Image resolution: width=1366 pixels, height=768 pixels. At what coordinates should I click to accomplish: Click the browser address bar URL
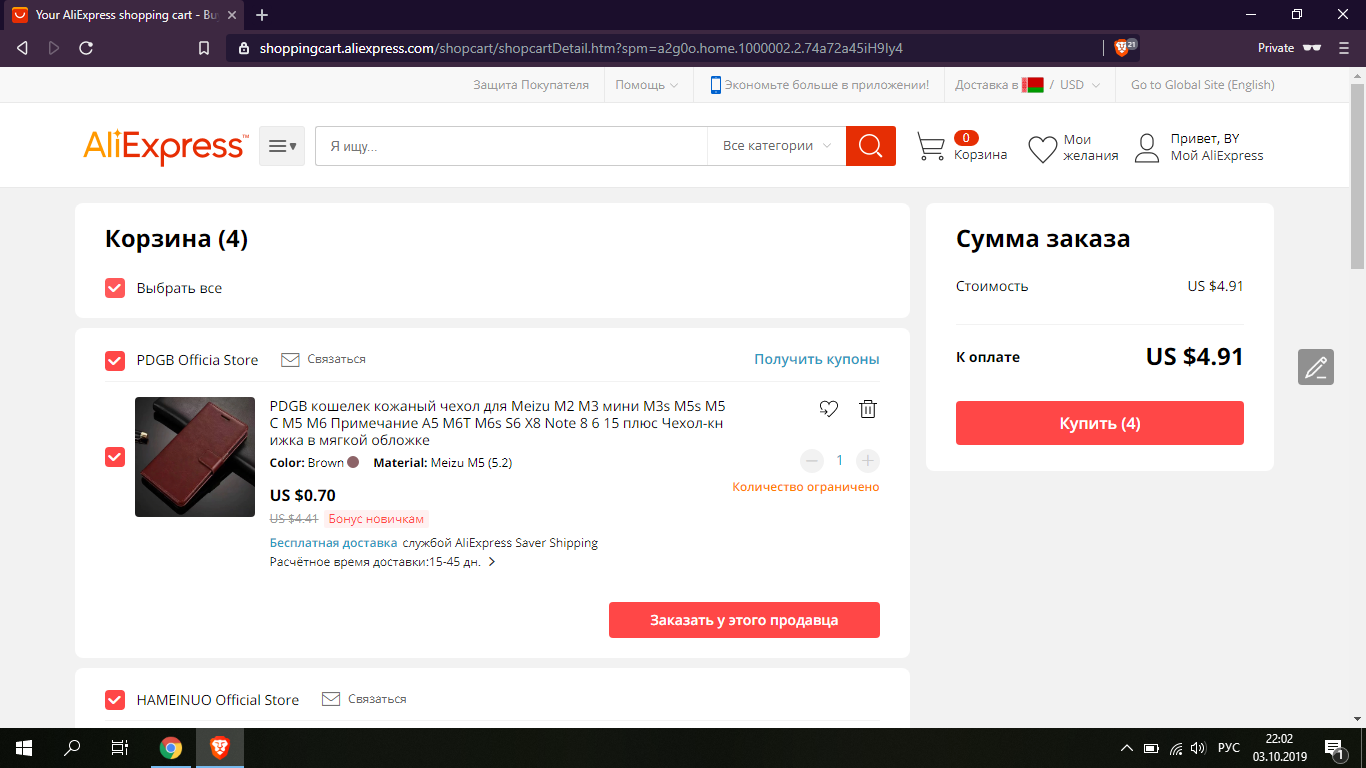pos(581,48)
